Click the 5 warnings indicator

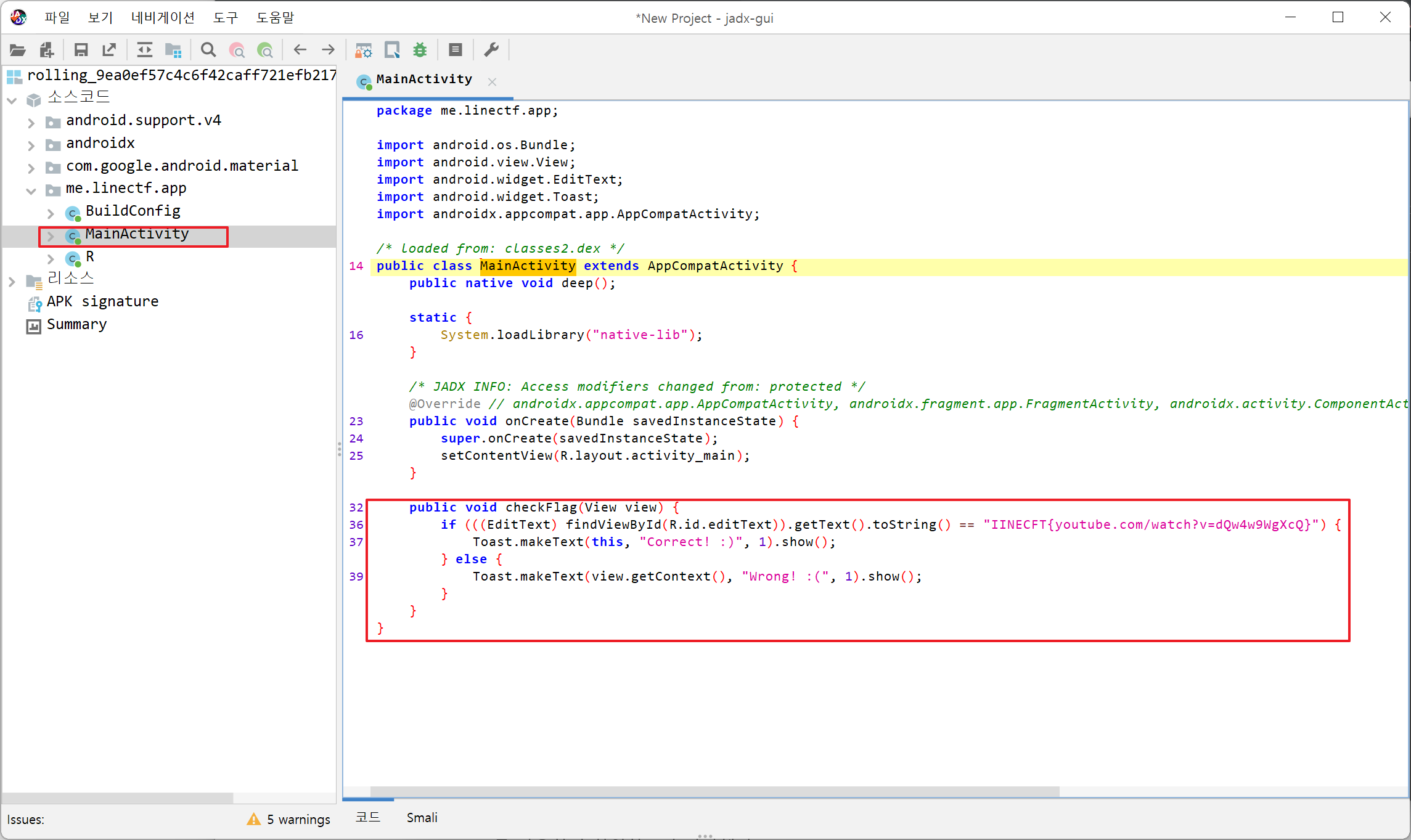click(290, 819)
